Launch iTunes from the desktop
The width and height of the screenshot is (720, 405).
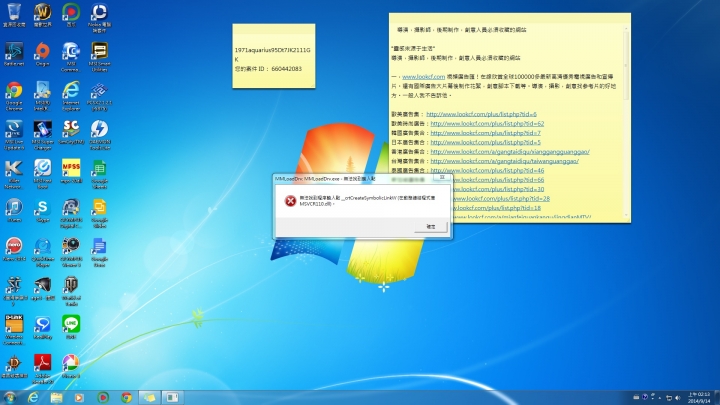[x=14, y=210]
